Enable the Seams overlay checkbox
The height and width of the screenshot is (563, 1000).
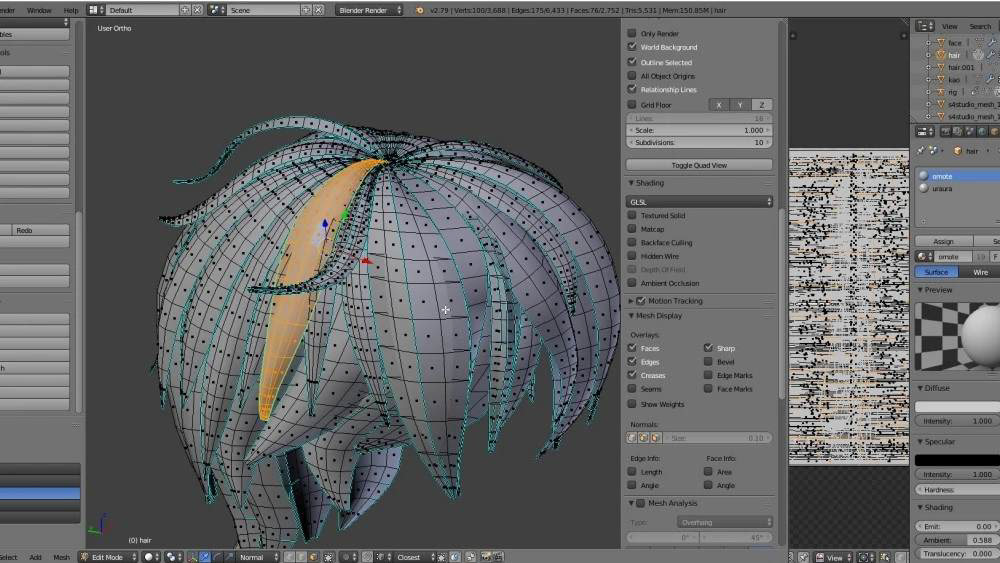pyautogui.click(x=632, y=389)
